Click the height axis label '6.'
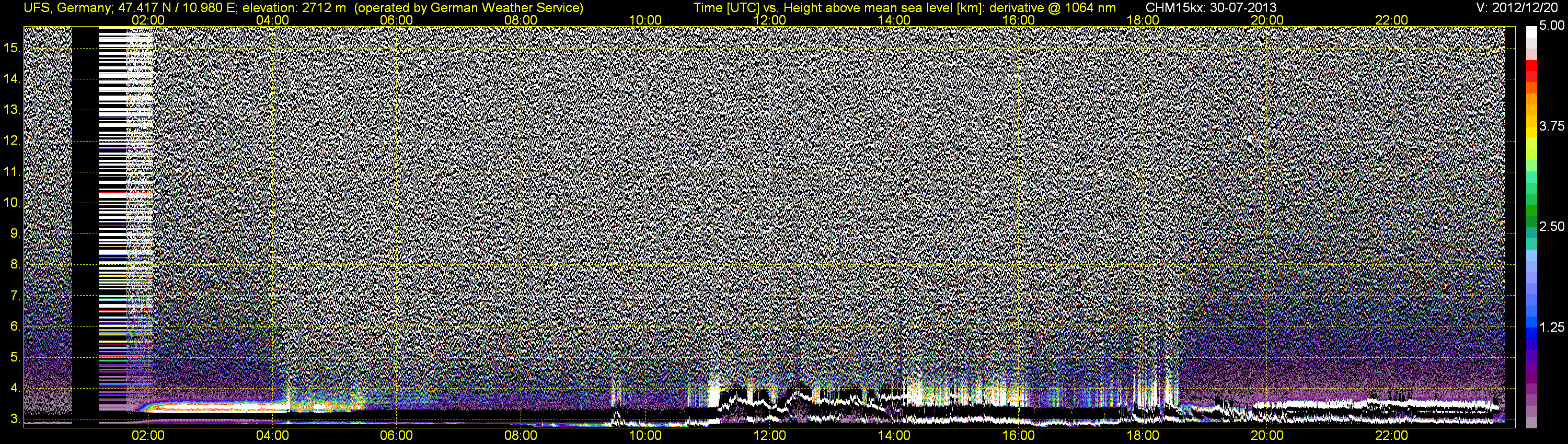This screenshot has height=444, width=1568. pyautogui.click(x=15, y=326)
